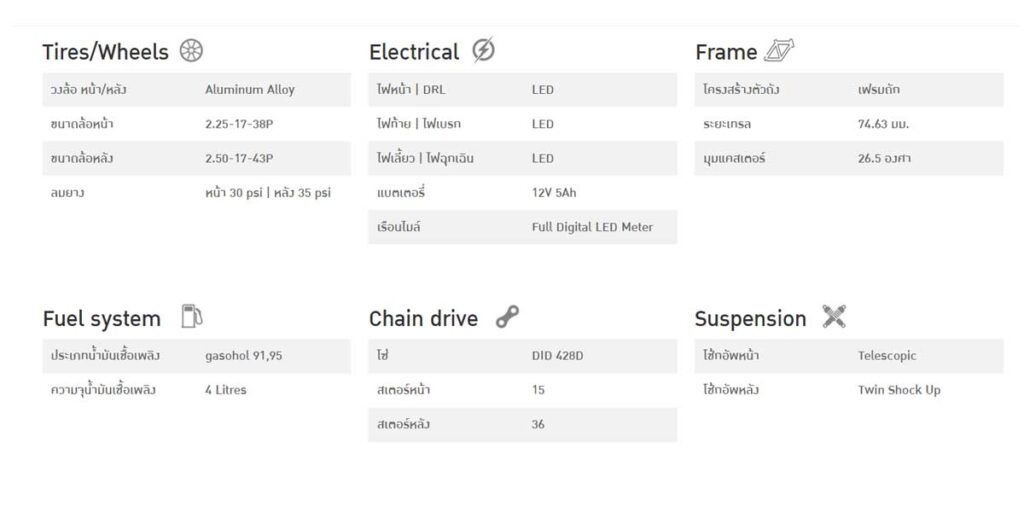Click the 2.25-17-38P front tire size
Image resolution: width=1024 pixels, height=512 pixels.
[x=239, y=124]
